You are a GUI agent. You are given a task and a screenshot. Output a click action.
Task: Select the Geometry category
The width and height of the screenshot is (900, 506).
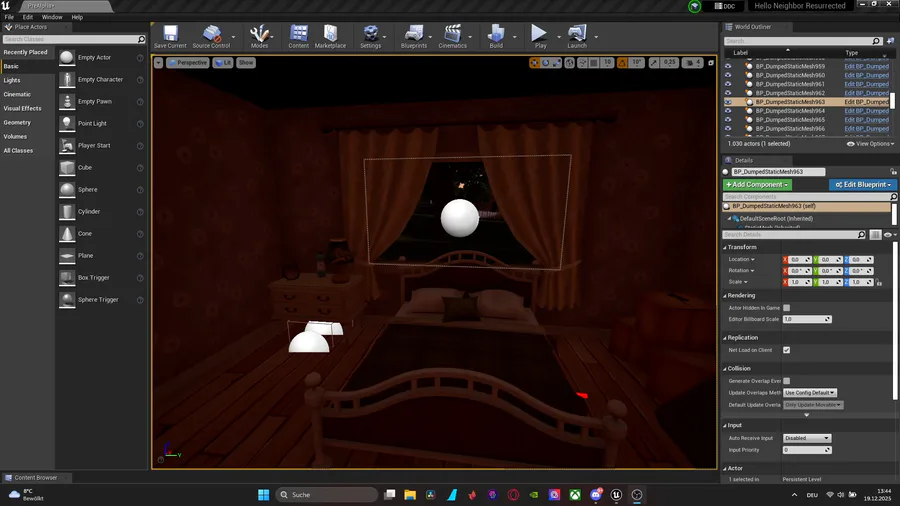click(27, 122)
